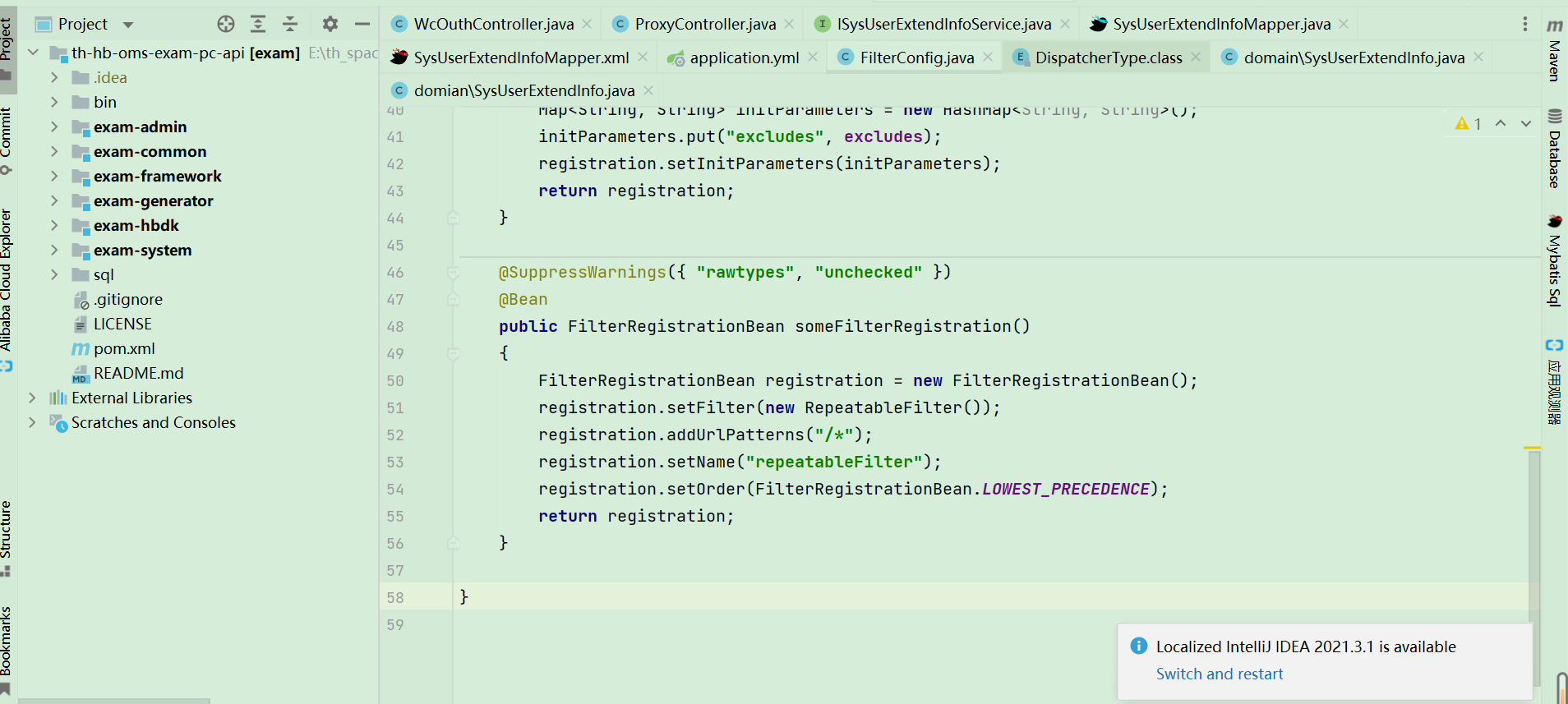The image size is (1568, 704).
Task: Go to previous highlighted problem arrow
Action: tap(1501, 123)
